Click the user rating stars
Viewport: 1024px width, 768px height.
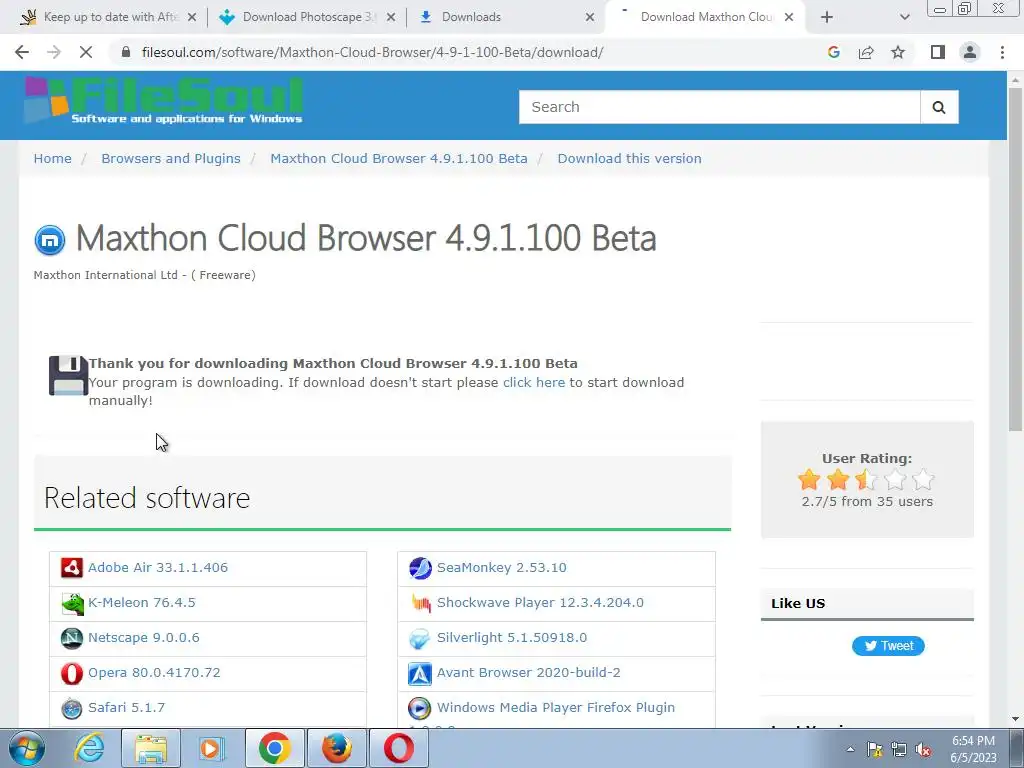click(x=867, y=480)
